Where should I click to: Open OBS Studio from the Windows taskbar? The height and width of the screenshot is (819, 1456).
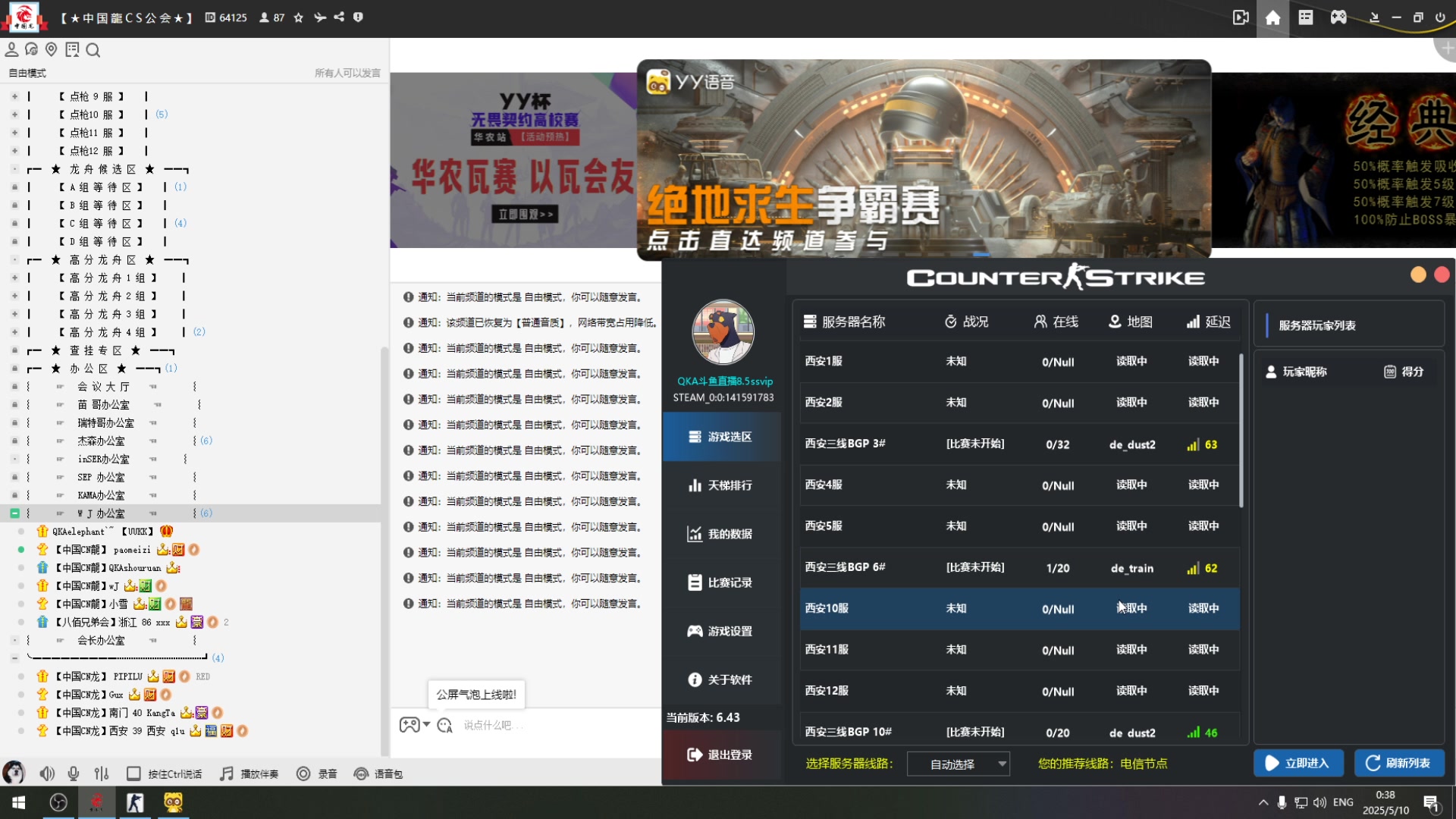[x=58, y=802]
